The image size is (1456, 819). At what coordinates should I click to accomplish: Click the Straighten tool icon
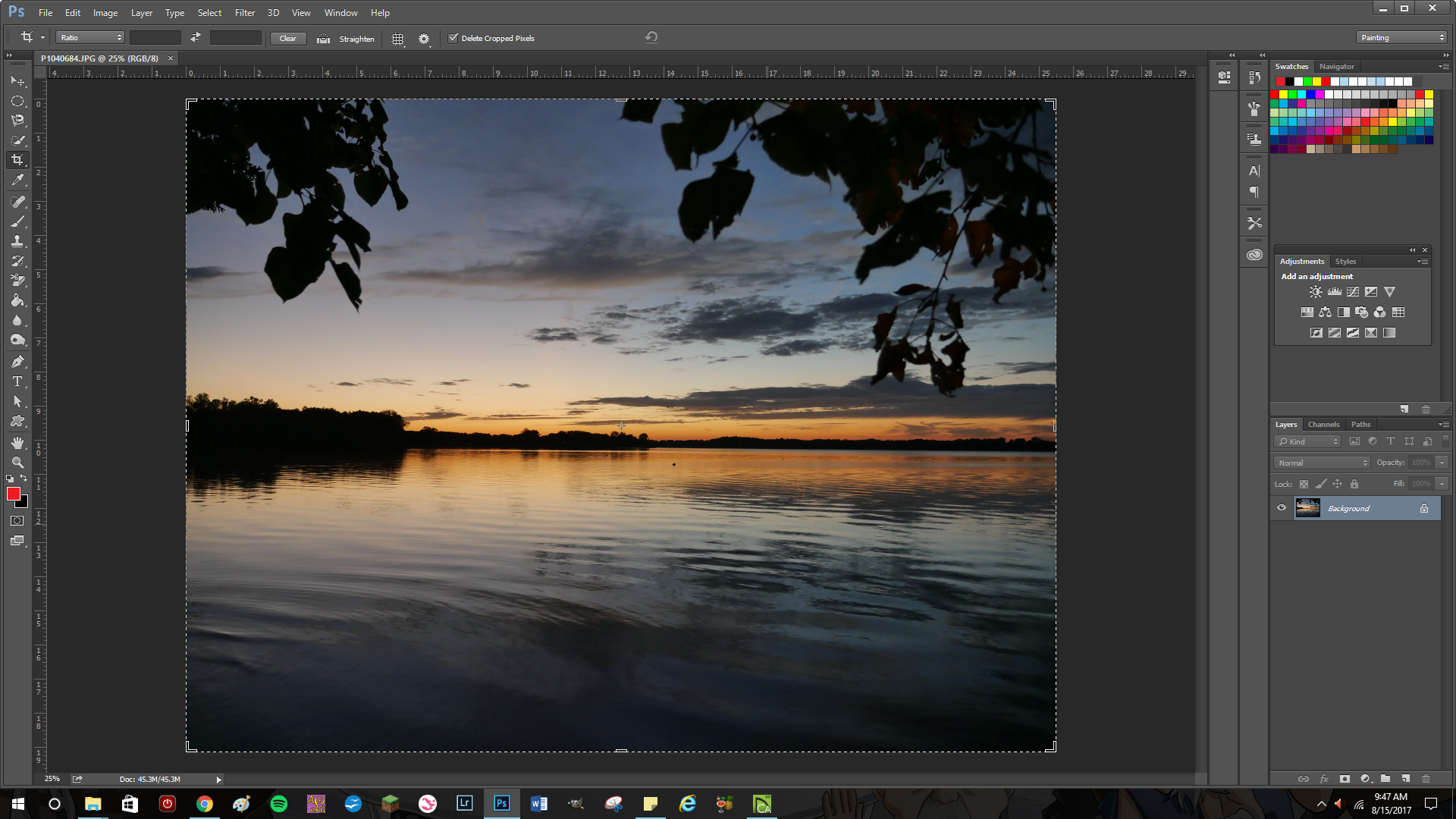324,39
